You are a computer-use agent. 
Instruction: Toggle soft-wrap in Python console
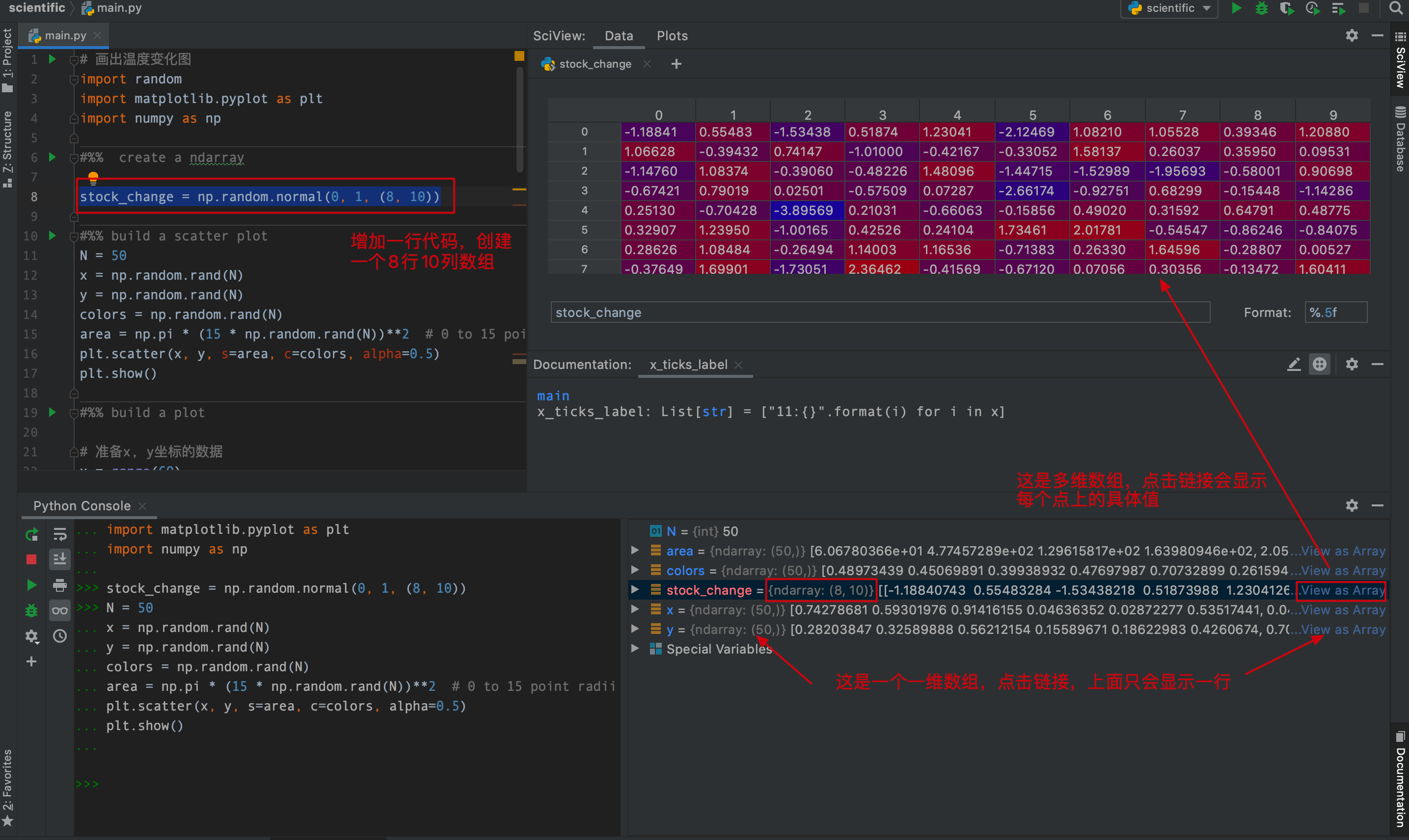pos(59,534)
